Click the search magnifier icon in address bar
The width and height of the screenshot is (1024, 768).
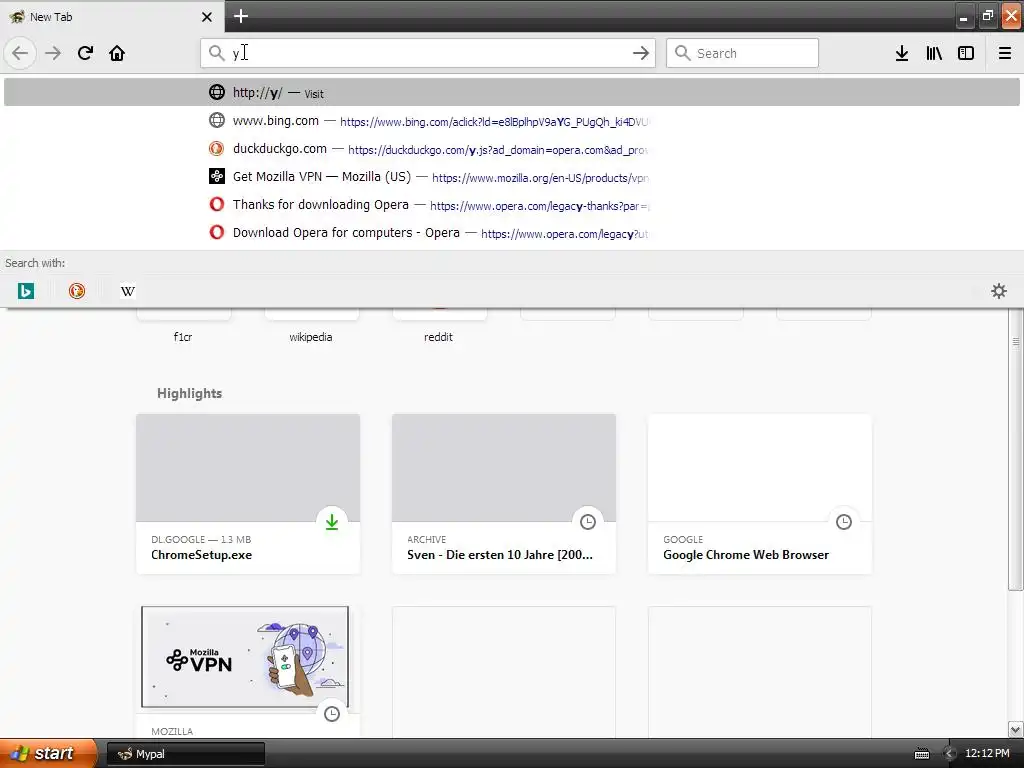pos(216,53)
